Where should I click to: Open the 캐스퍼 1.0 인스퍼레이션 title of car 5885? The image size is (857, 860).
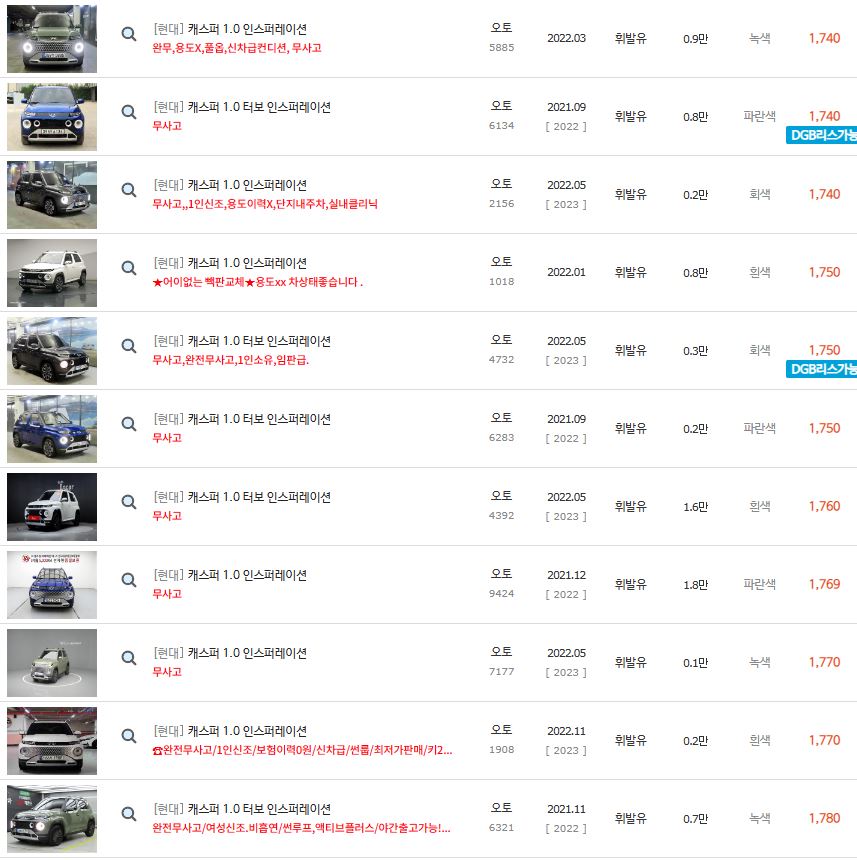pyautogui.click(x=230, y=29)
